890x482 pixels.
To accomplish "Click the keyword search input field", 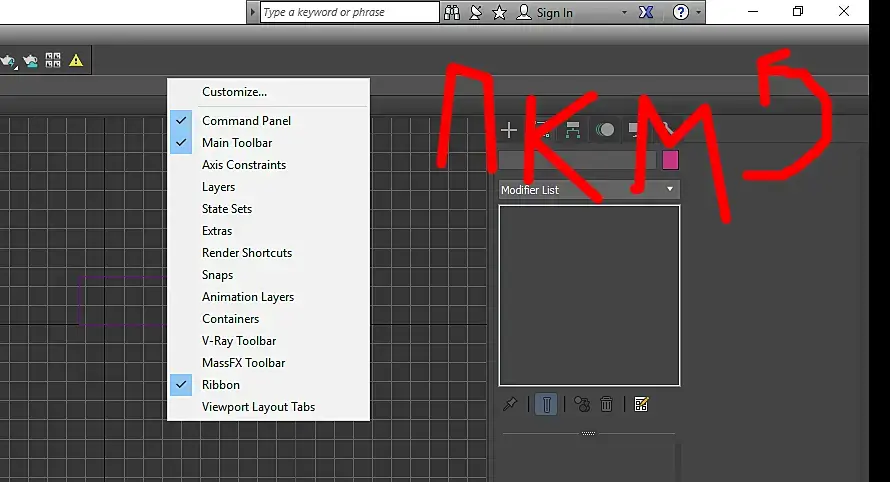I will 350,12.
